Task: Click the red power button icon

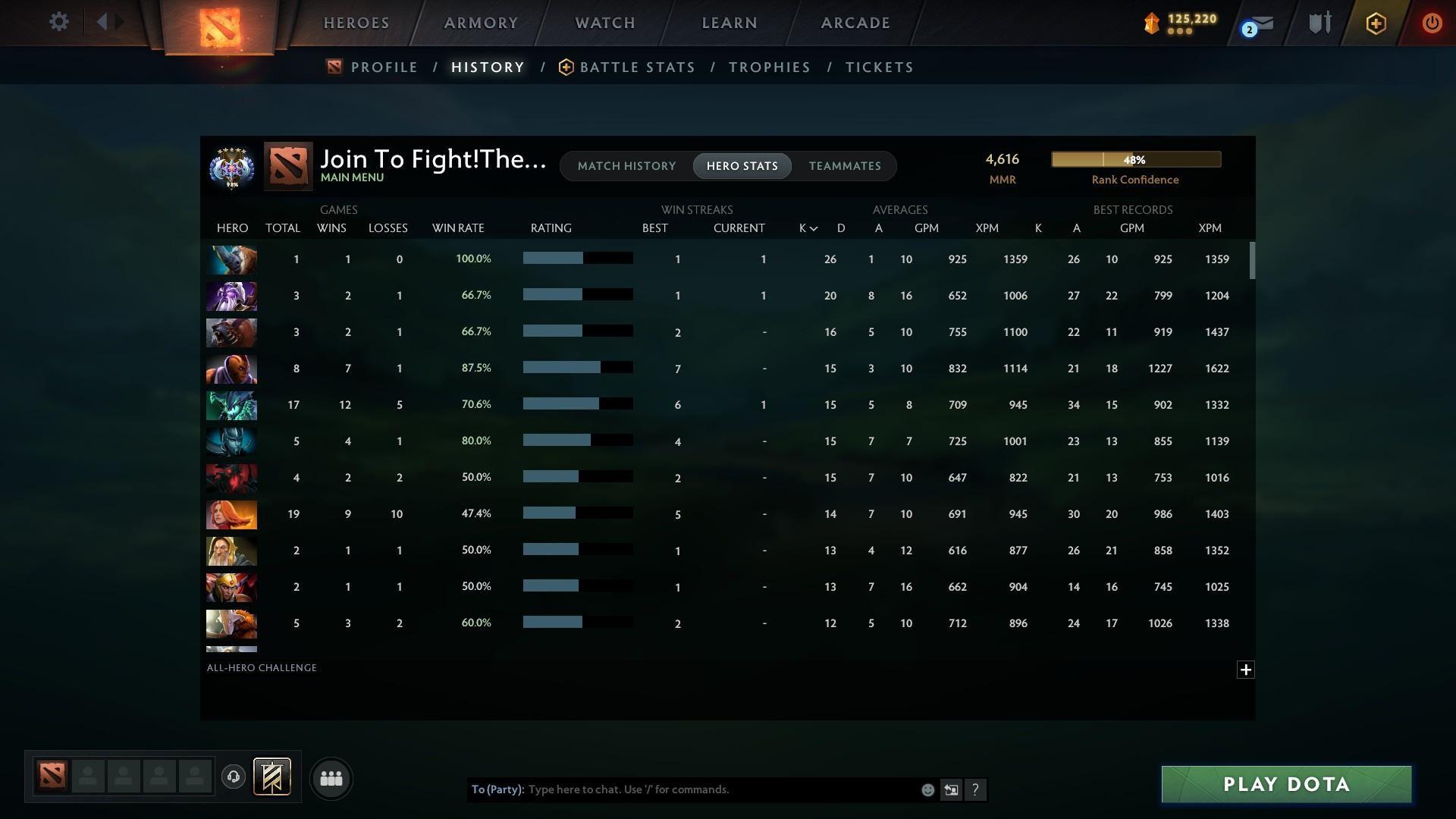Action: tap(1431, 24)
